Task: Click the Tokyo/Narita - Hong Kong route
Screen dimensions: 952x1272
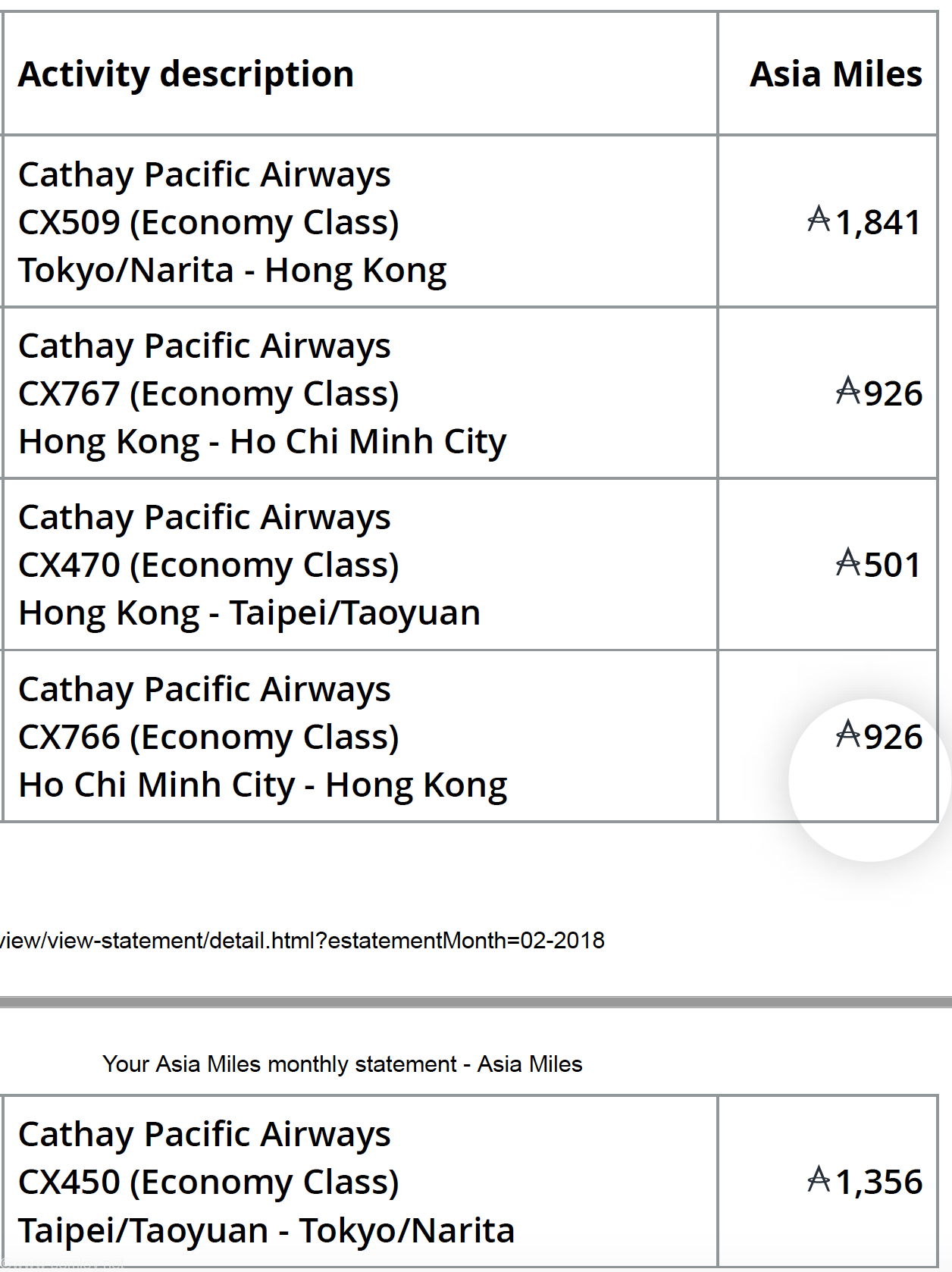Action: 233,271
